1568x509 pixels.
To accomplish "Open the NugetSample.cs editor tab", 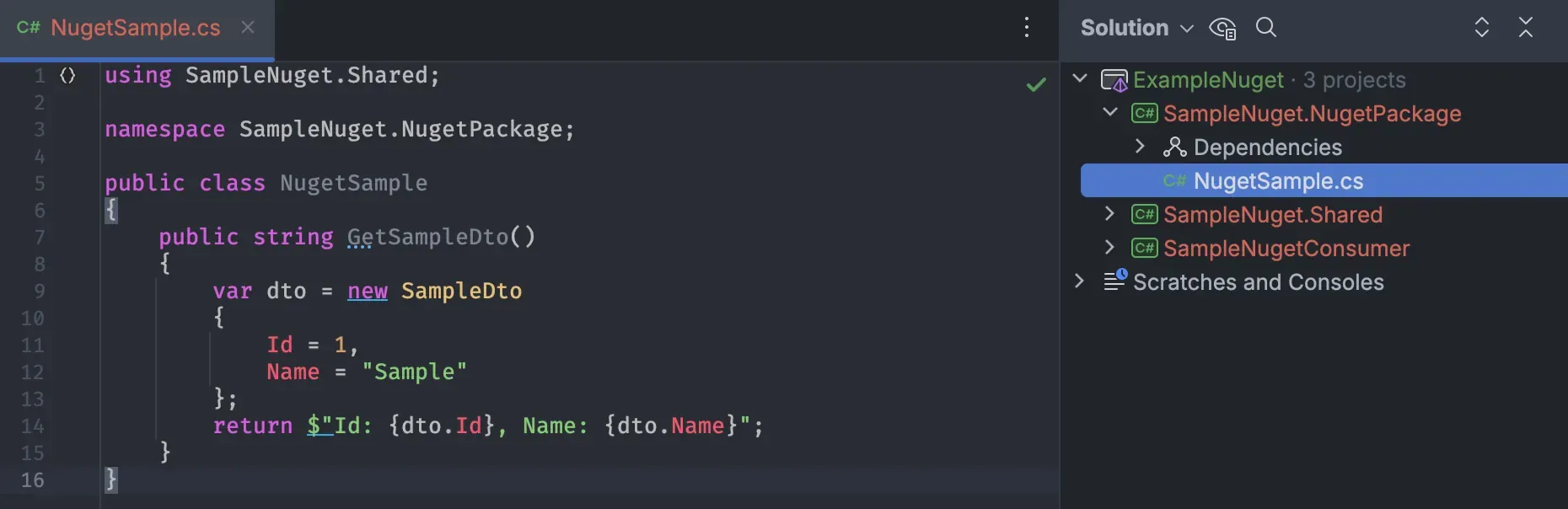I will [x=137, y=28].
